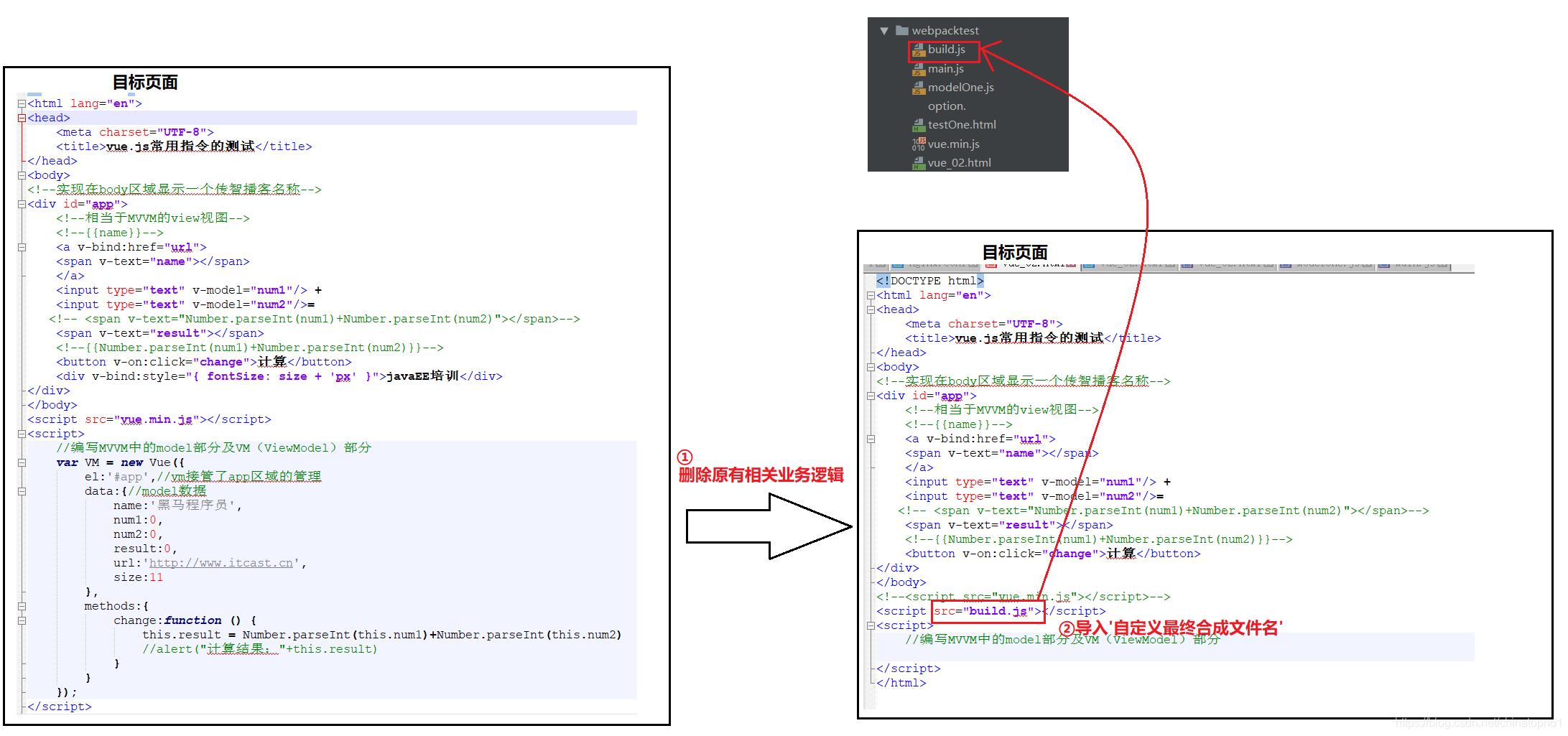Click the name:'黑马程序员' line
This screenshot has width=1568, height=736.
pyautogui.click(x=177, y=506)
